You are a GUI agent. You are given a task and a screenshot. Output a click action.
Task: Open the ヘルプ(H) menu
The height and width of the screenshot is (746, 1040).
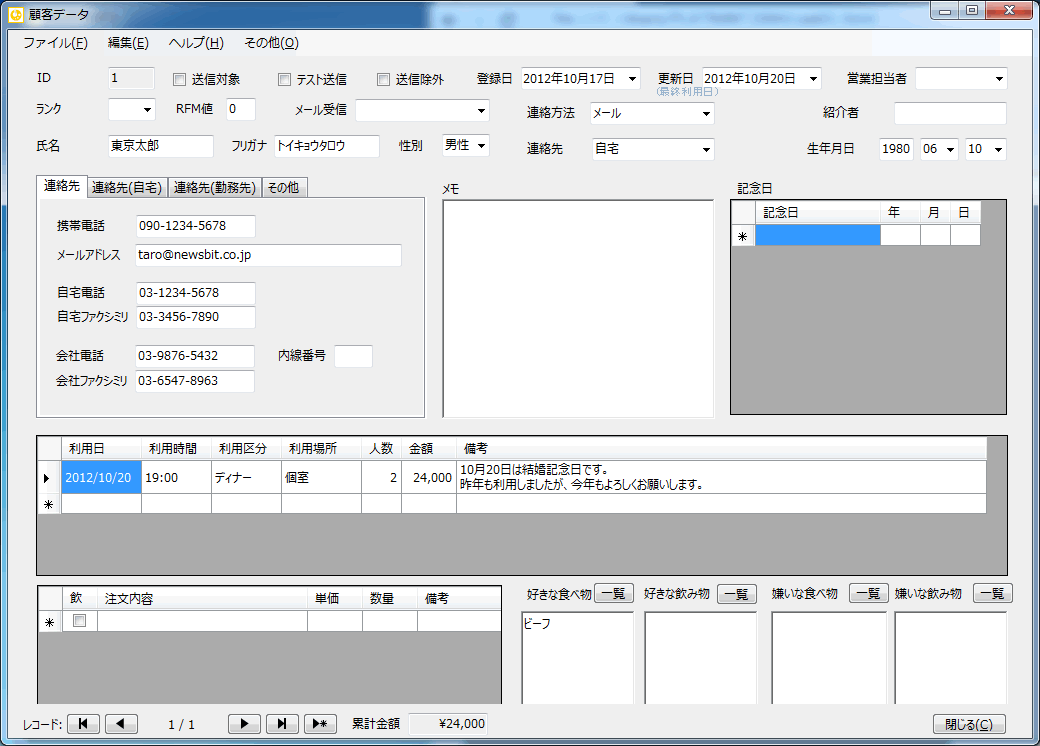click(x=196, y=43)
